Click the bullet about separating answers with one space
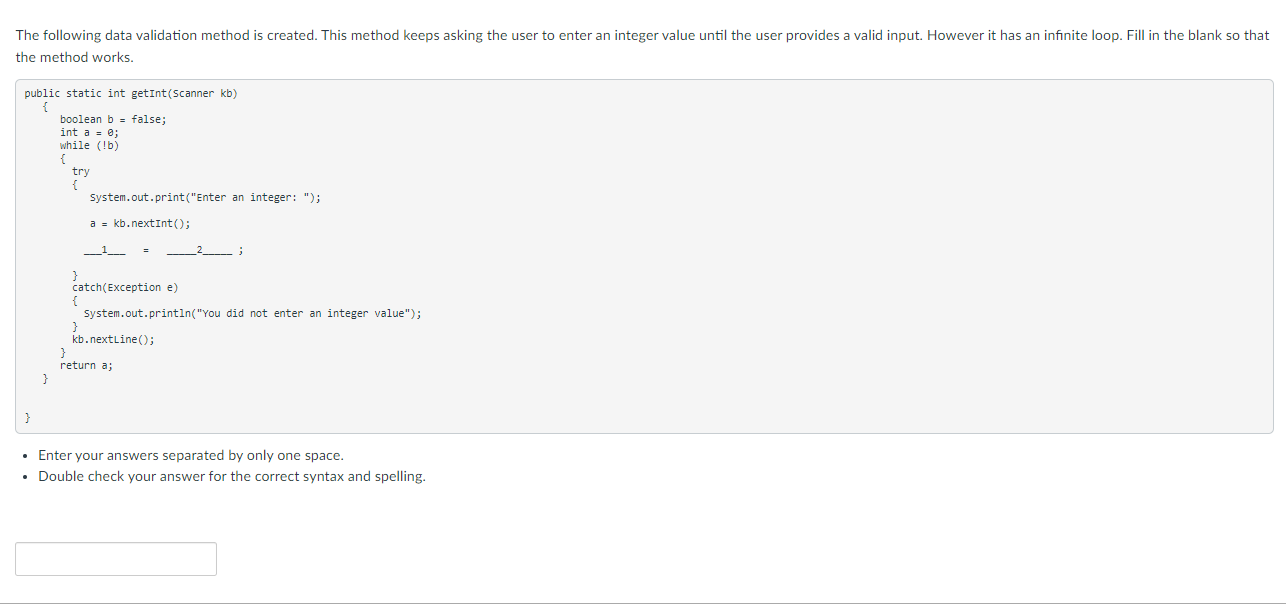Viewport: 1286px width, 607px height. click(190, 455)
